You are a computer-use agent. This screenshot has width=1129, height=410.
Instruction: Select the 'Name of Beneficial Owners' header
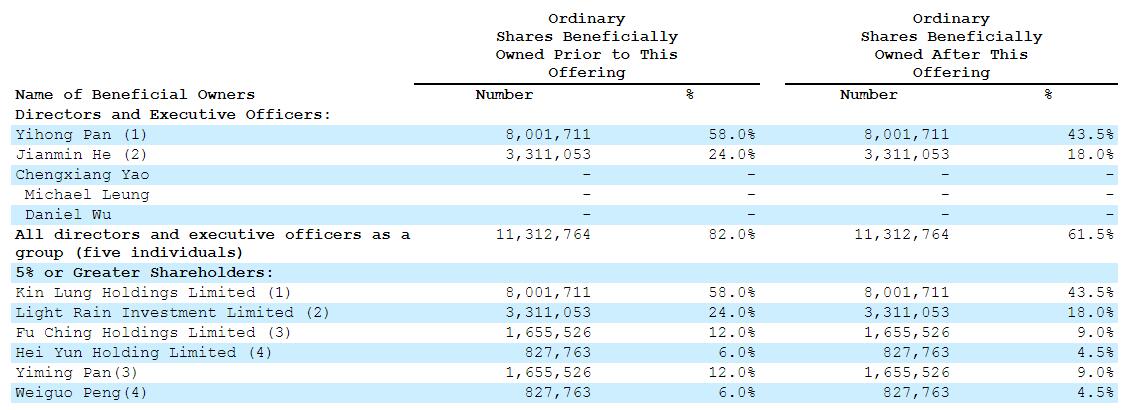(x=135, y=94)
